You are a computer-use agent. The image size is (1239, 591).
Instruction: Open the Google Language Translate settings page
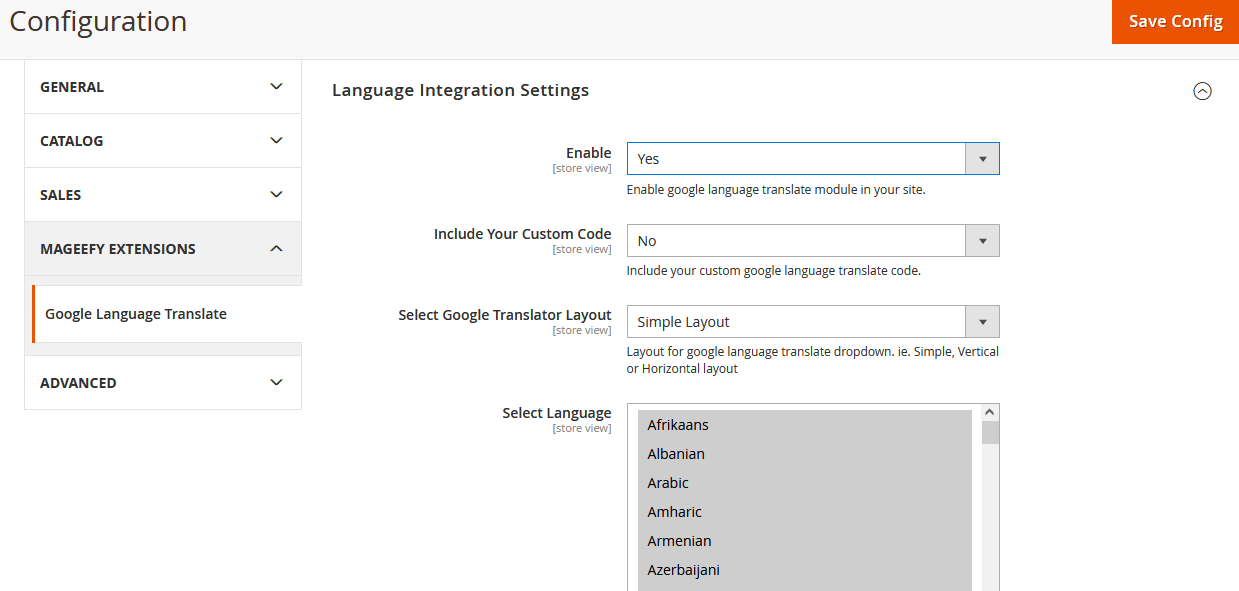point(135,313)
